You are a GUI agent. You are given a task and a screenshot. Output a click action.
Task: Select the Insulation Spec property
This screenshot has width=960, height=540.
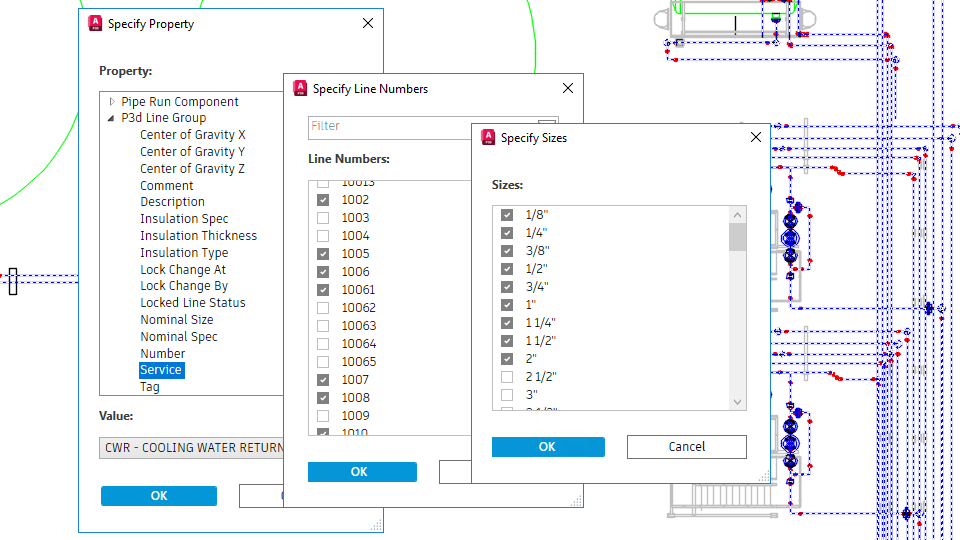tap(184, 219)
